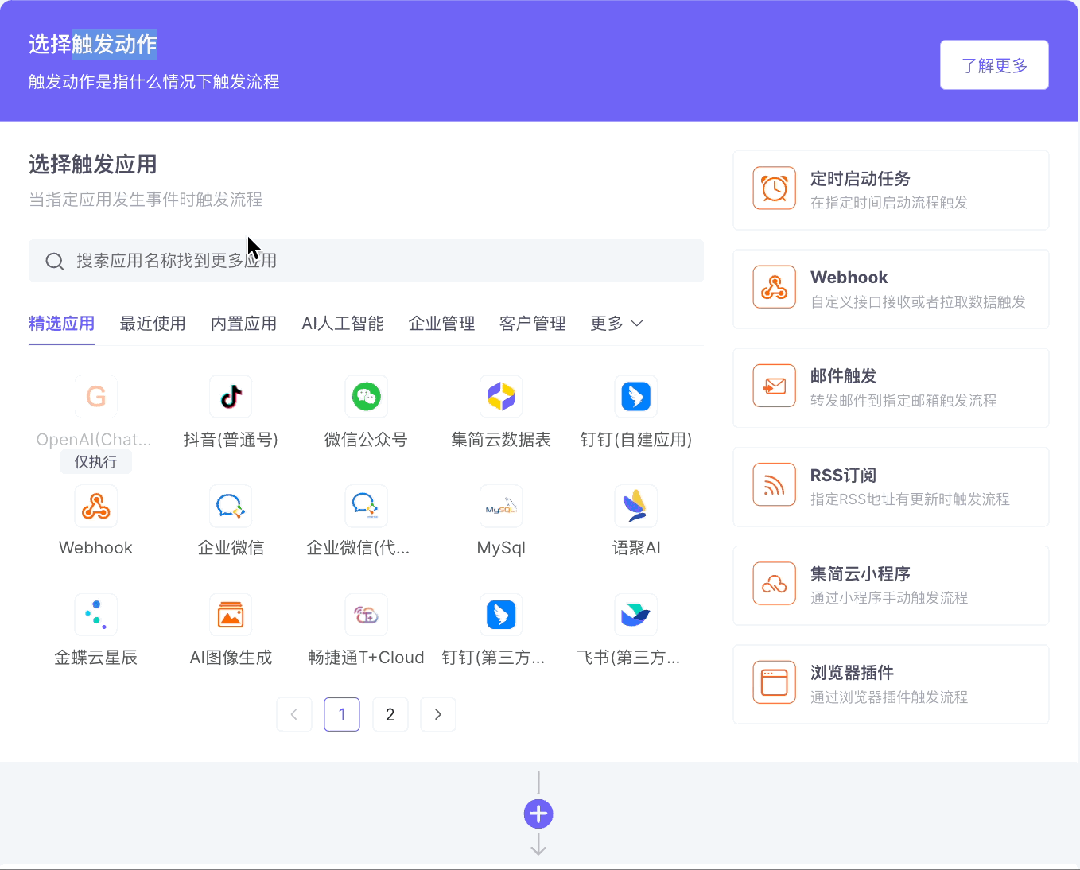This screenshot has height=870, width=1080.
Task: Go to page 2 of apps
Action: pos(390,714)
